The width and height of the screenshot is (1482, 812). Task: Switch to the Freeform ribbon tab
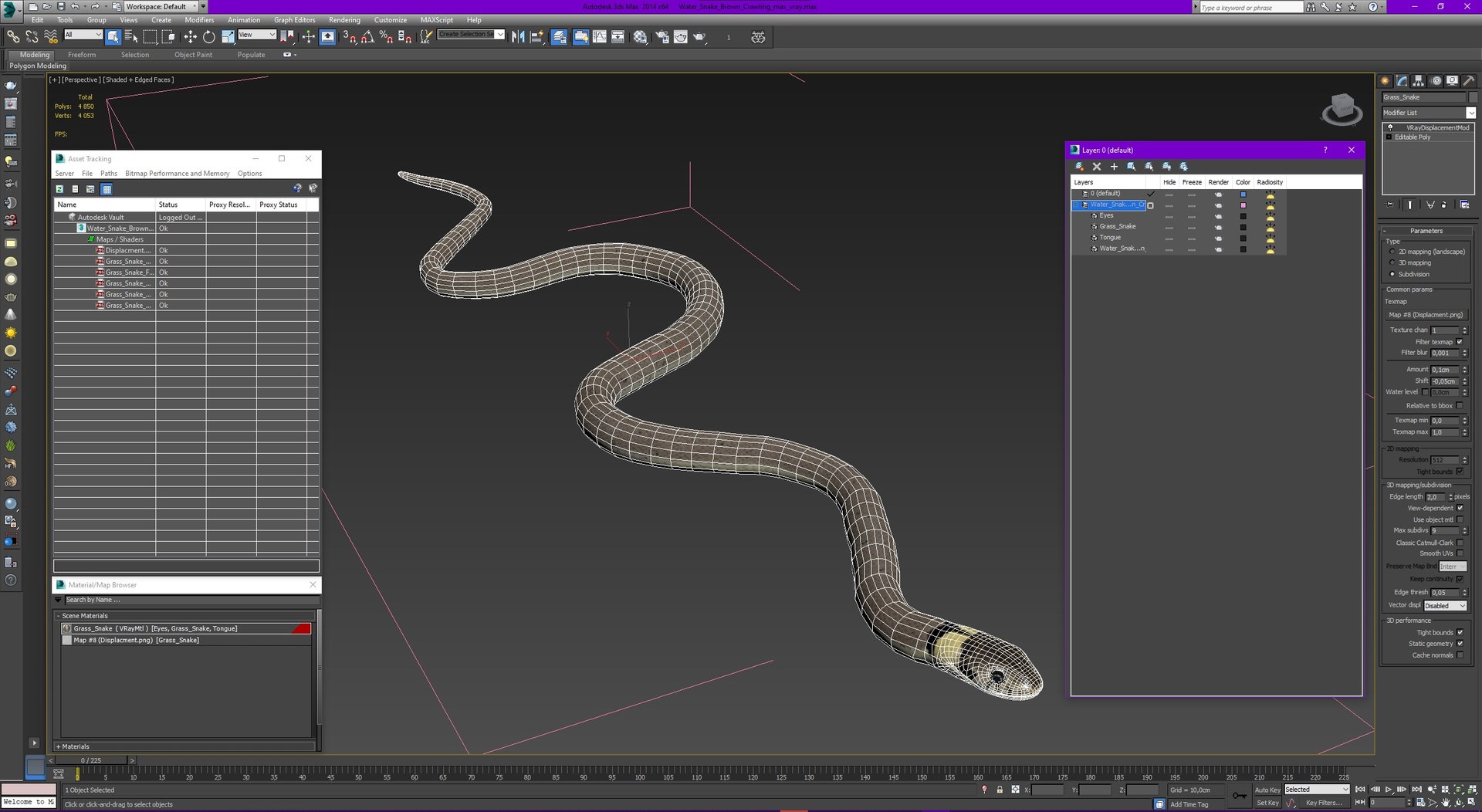click(82, 55)
